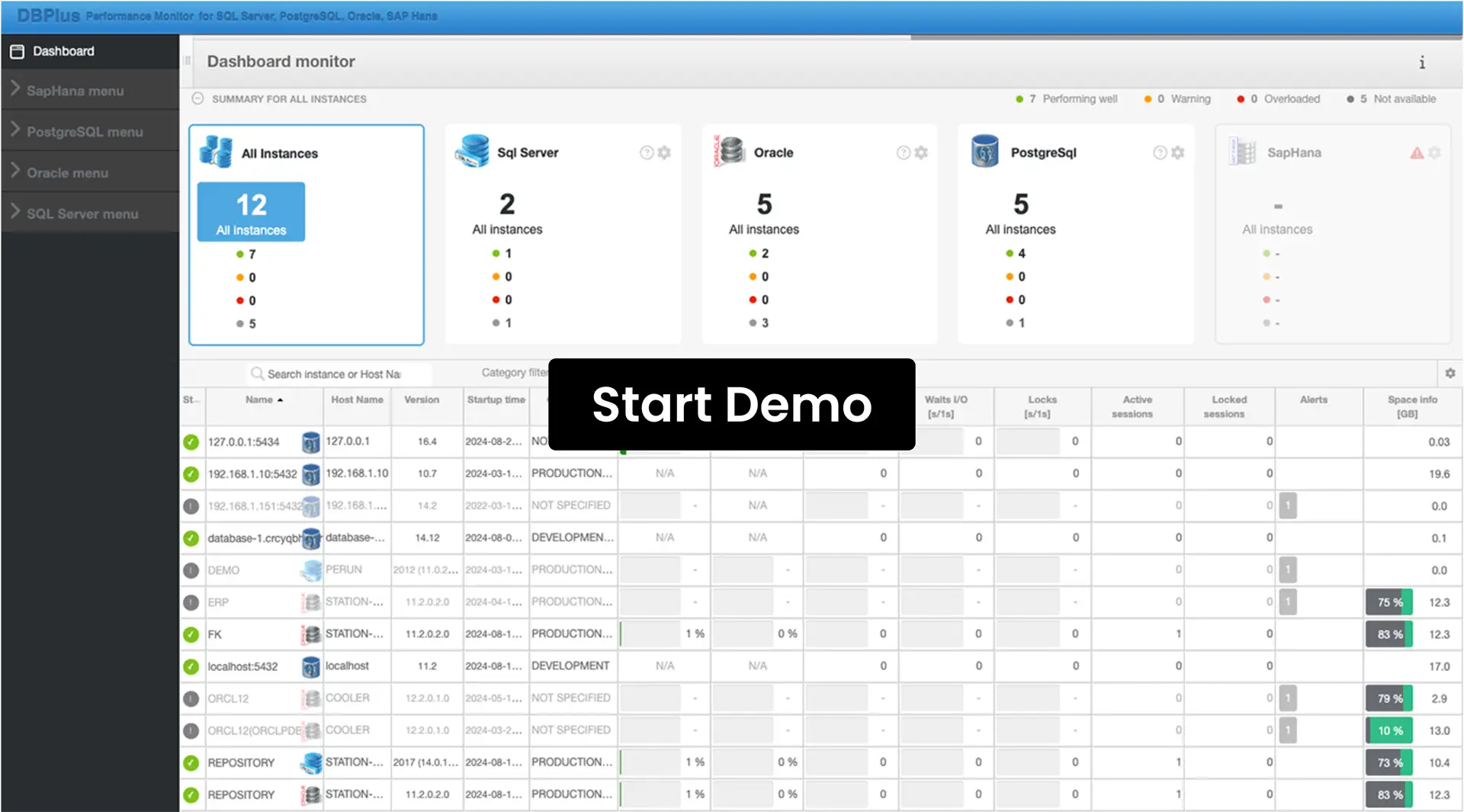This screenshot has width=1464, height=812.
Task: Open Sql Server card settings gear
Action: (x=664, y=152)
